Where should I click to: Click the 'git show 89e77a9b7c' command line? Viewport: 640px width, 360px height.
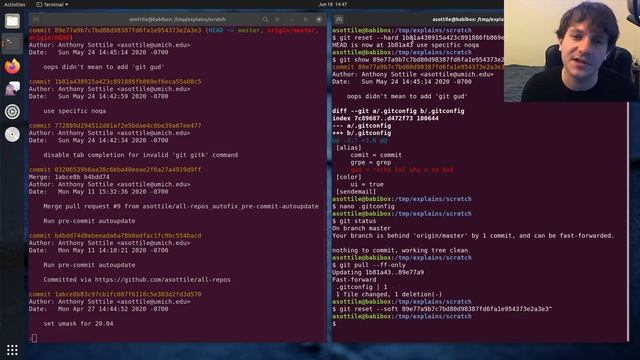click(x=418, y=60)
